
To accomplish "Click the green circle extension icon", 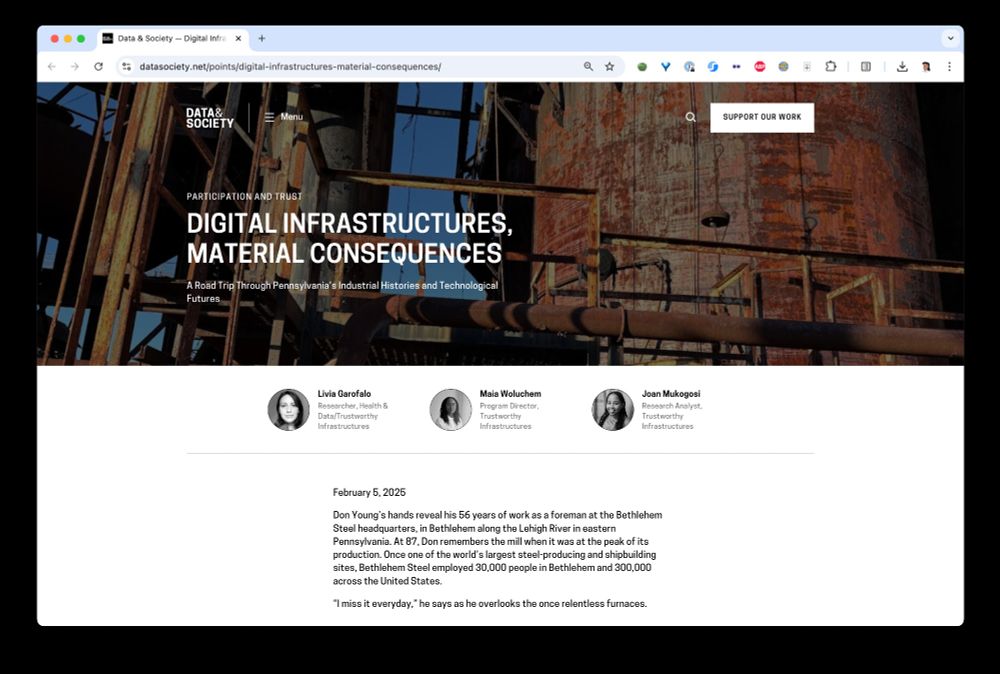I will [642, 66].
